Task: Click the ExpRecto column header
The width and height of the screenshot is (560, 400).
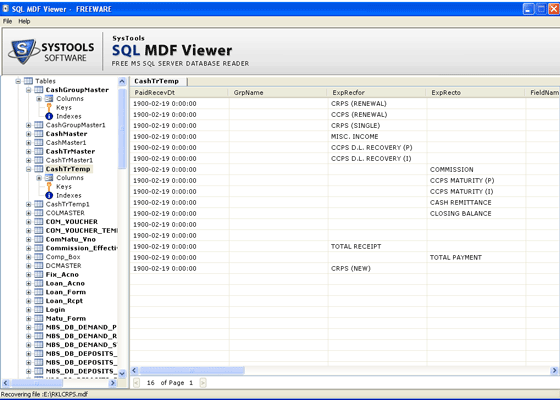Action: point(475,92)
